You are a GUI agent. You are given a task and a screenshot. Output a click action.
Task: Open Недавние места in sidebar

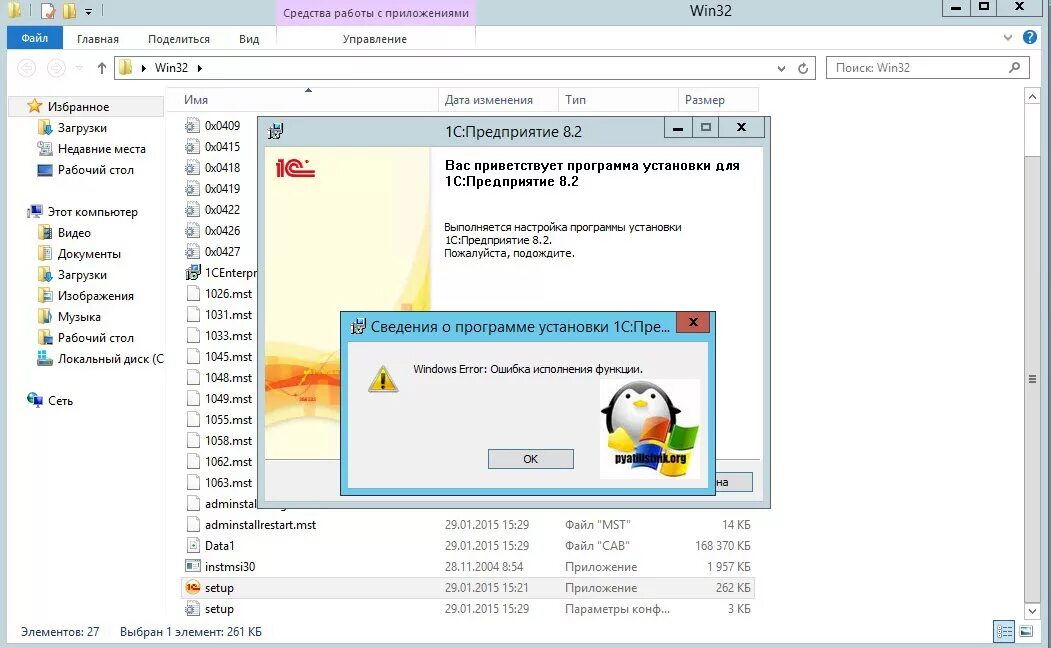pyautogui.click(x=101, y=149)
